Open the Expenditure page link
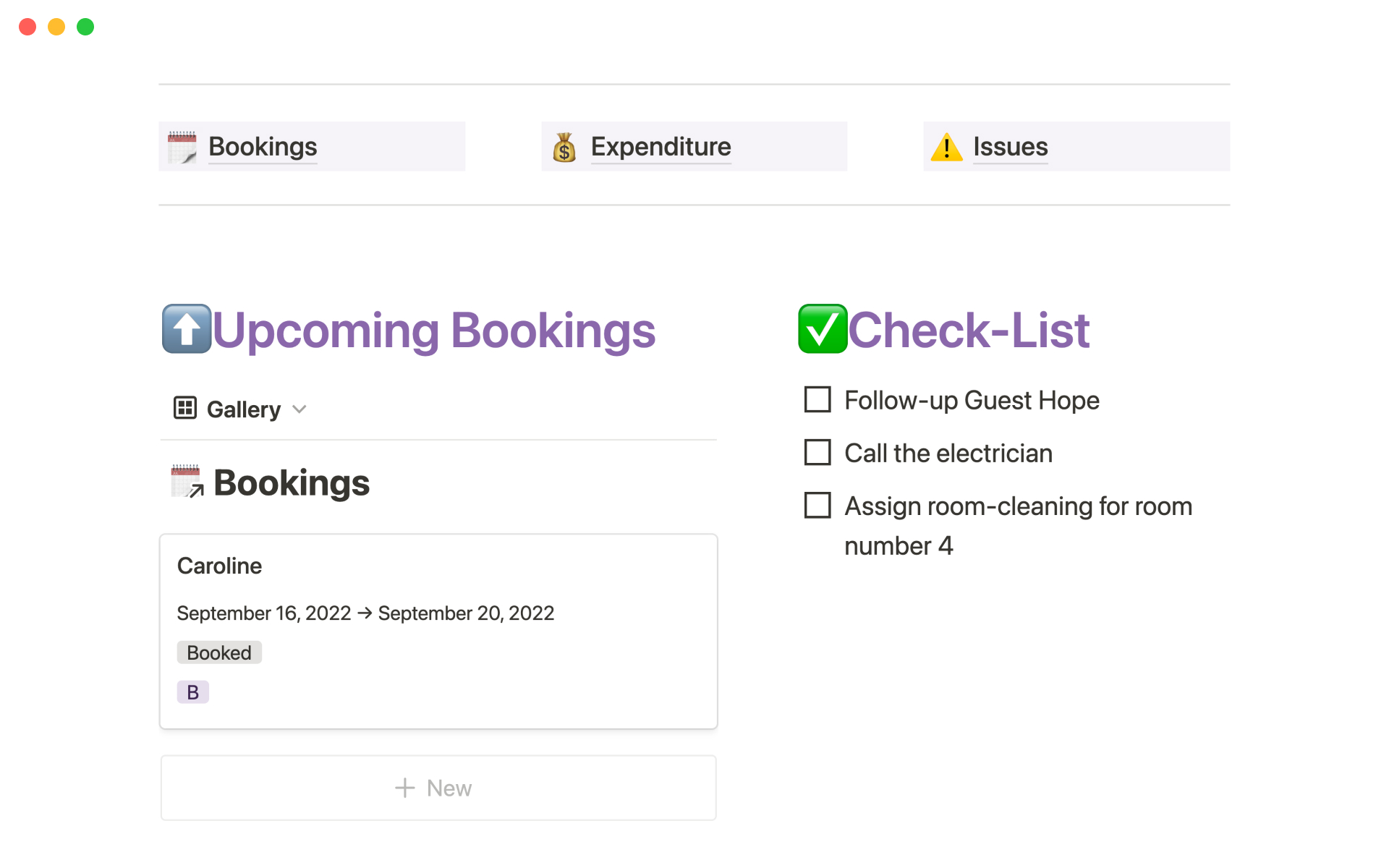Screen dimensions: 1389x868 660,147
